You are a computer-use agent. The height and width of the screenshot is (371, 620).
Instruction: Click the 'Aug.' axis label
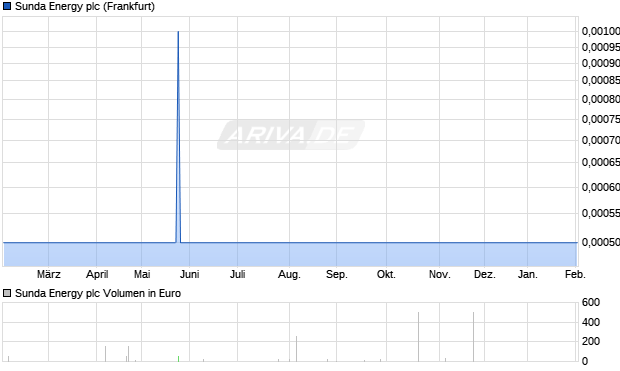point(289,274)
